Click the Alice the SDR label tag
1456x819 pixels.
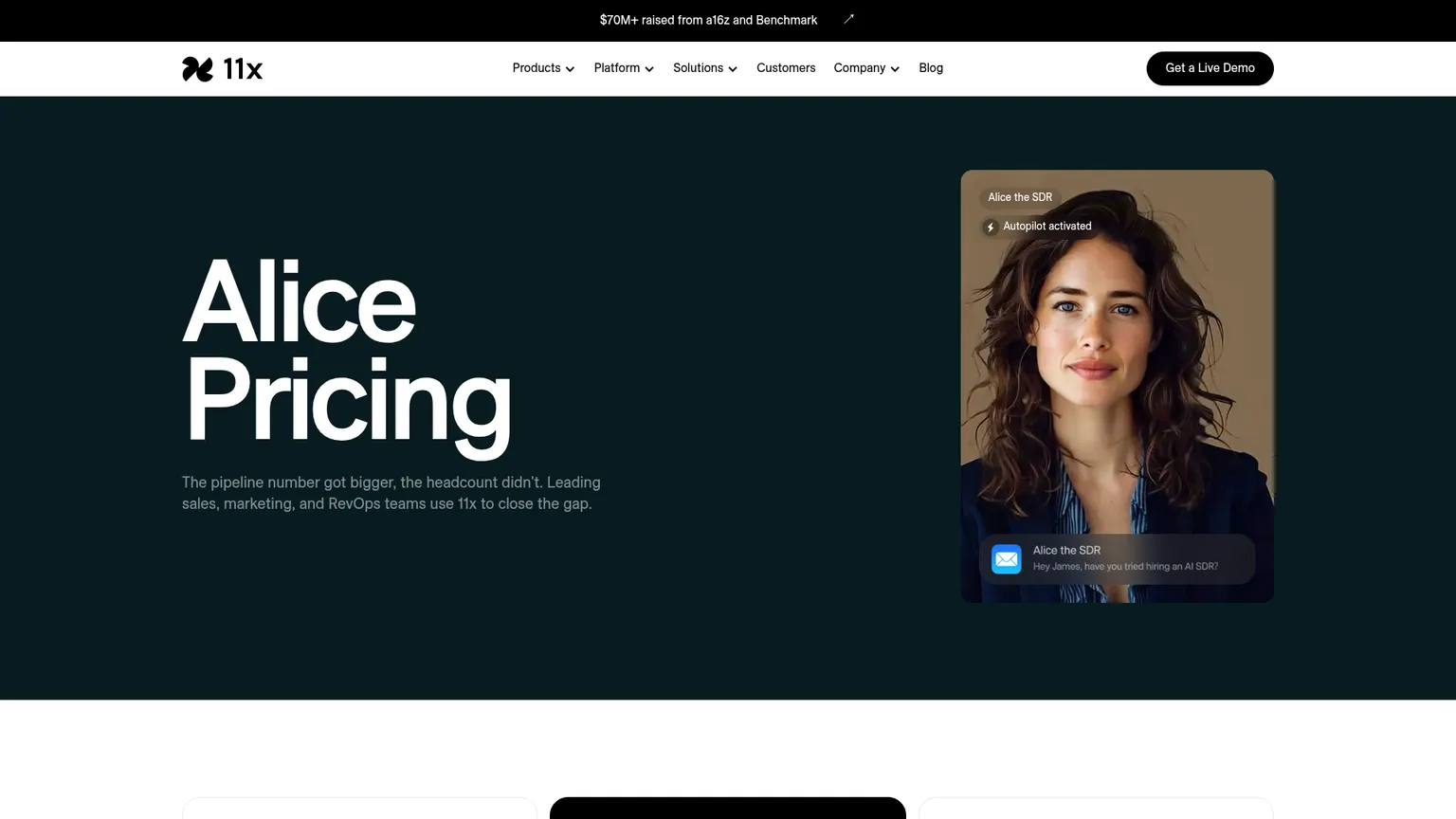point(1020,197)
